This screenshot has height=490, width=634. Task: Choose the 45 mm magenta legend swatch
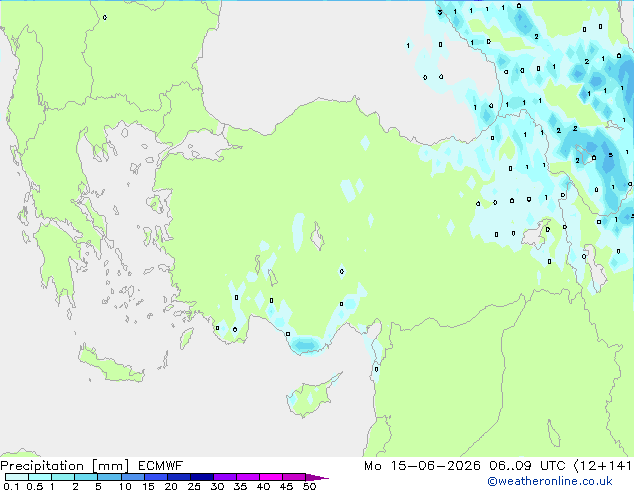(294, 477)
